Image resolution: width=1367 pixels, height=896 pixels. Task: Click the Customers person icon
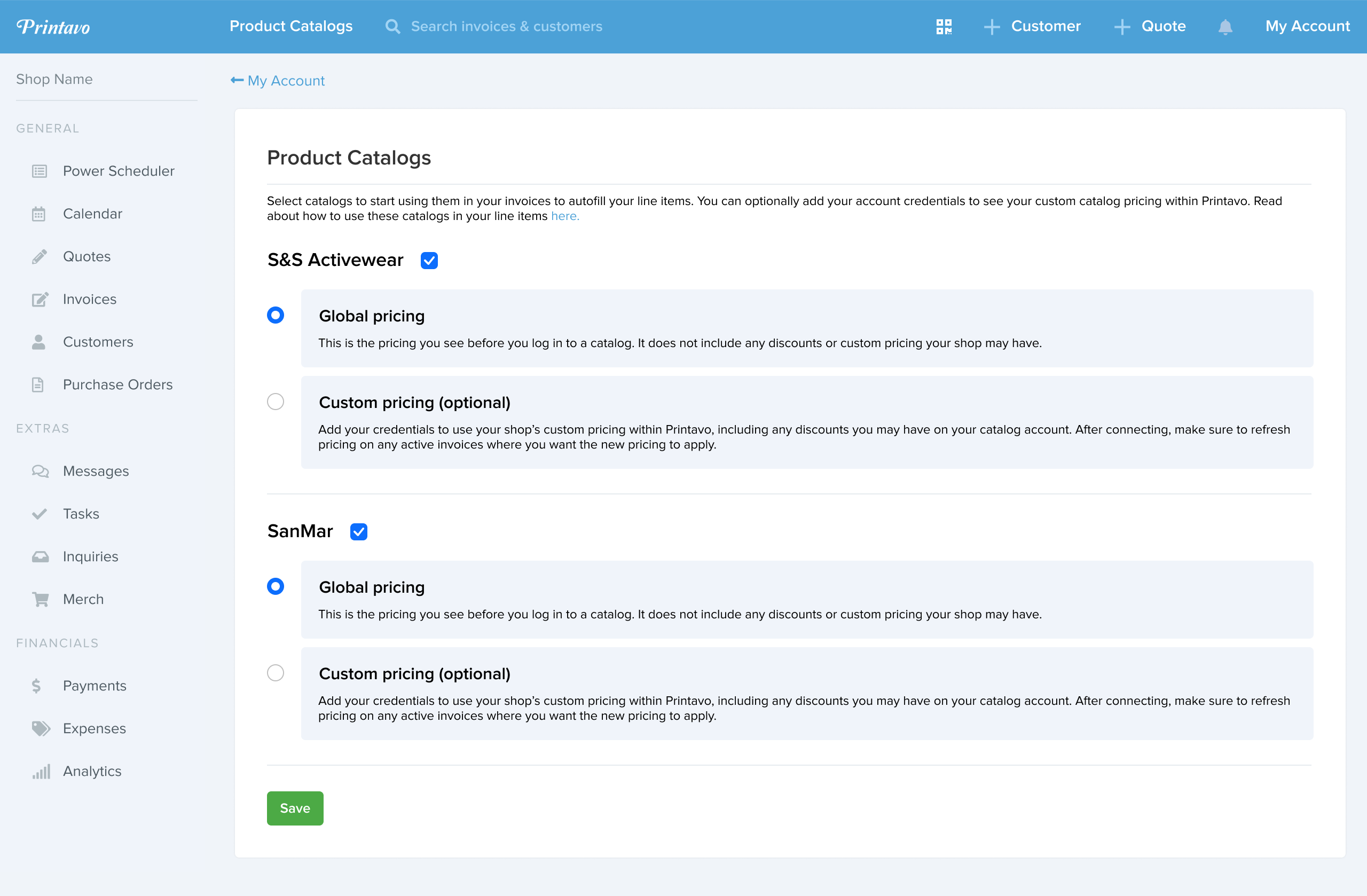[38, 342]
